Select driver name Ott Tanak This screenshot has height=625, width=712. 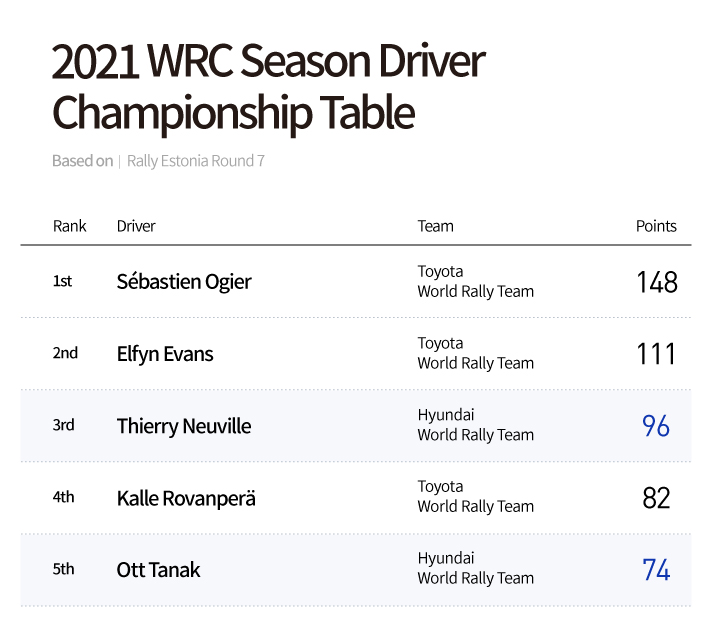click(x=158, y=570)
